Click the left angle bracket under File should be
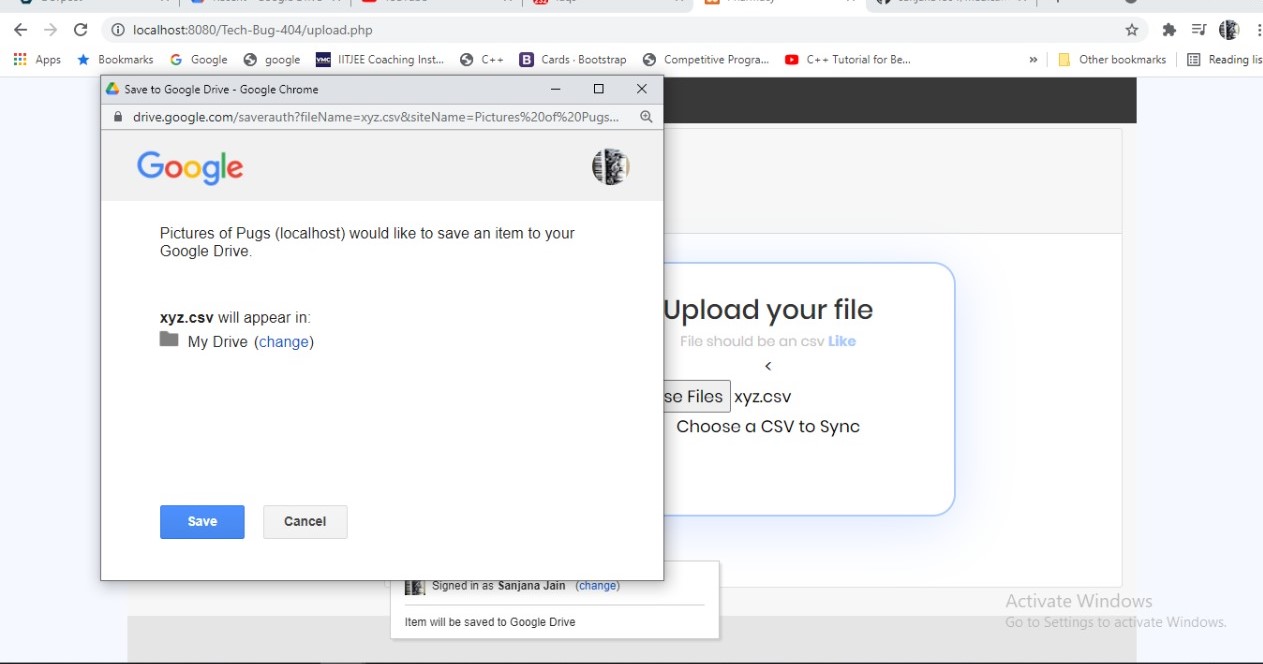The width and height of the screenshot is (1263, 664). point(768,366)
